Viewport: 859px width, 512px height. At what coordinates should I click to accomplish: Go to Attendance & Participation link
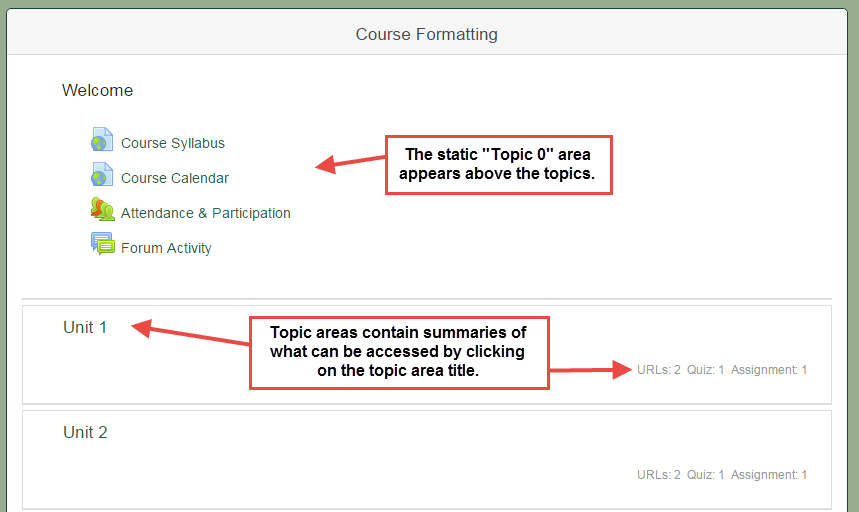[206, 213]
